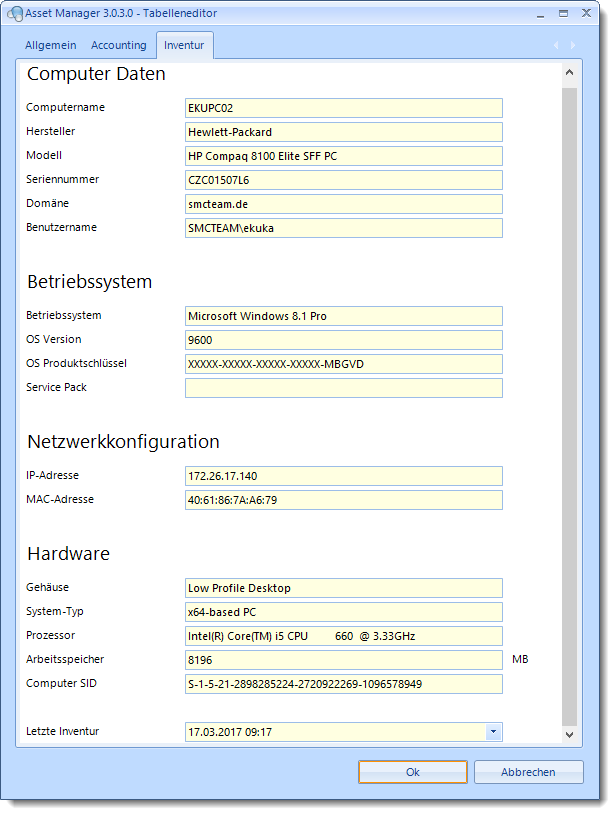Click the Netzwerkkonfiguration heading
Image resolution: width=615 pixels, height=815 pixels.
pyautogui.click(x=123, y=442)
